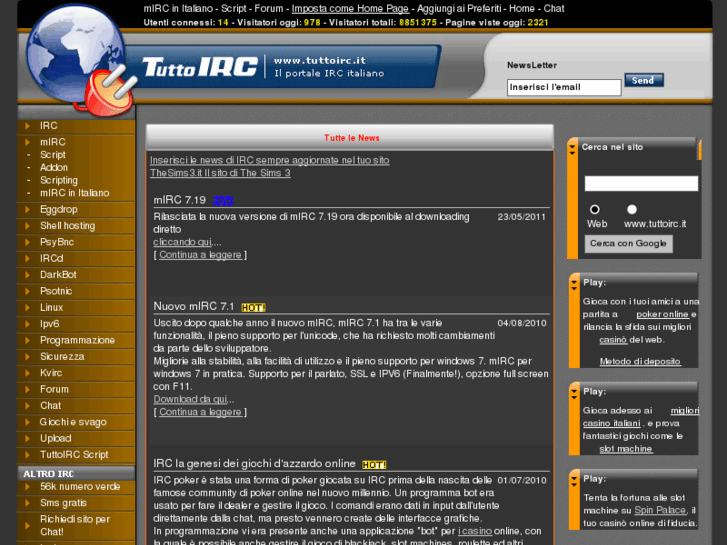This screenshot has width=727, height=545.
Task: Click the arrow icon next to IRC menu
Action: click(27, 126)
